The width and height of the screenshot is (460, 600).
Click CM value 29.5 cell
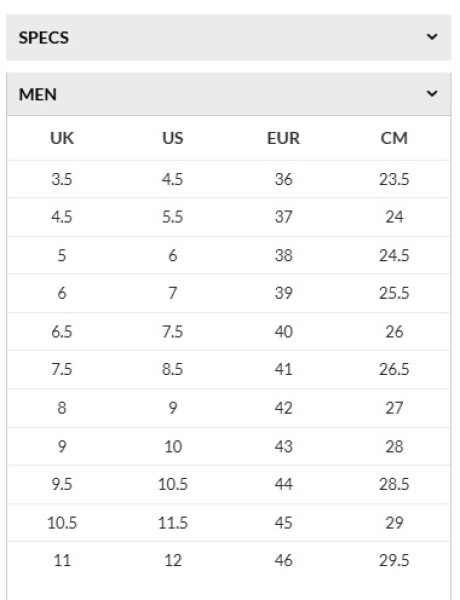(x=394, y=560)
